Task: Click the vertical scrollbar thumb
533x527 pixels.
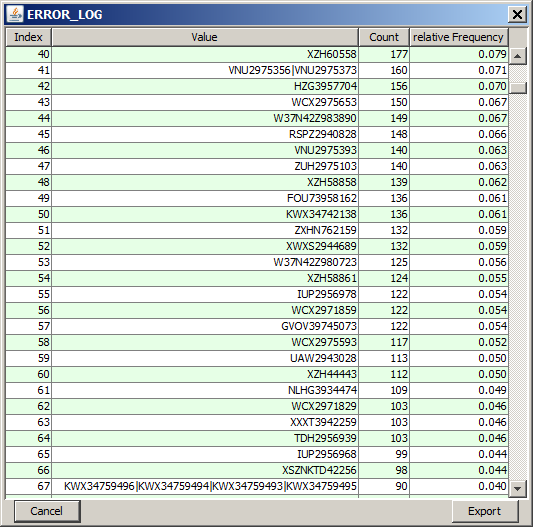Action: point(518,87)
